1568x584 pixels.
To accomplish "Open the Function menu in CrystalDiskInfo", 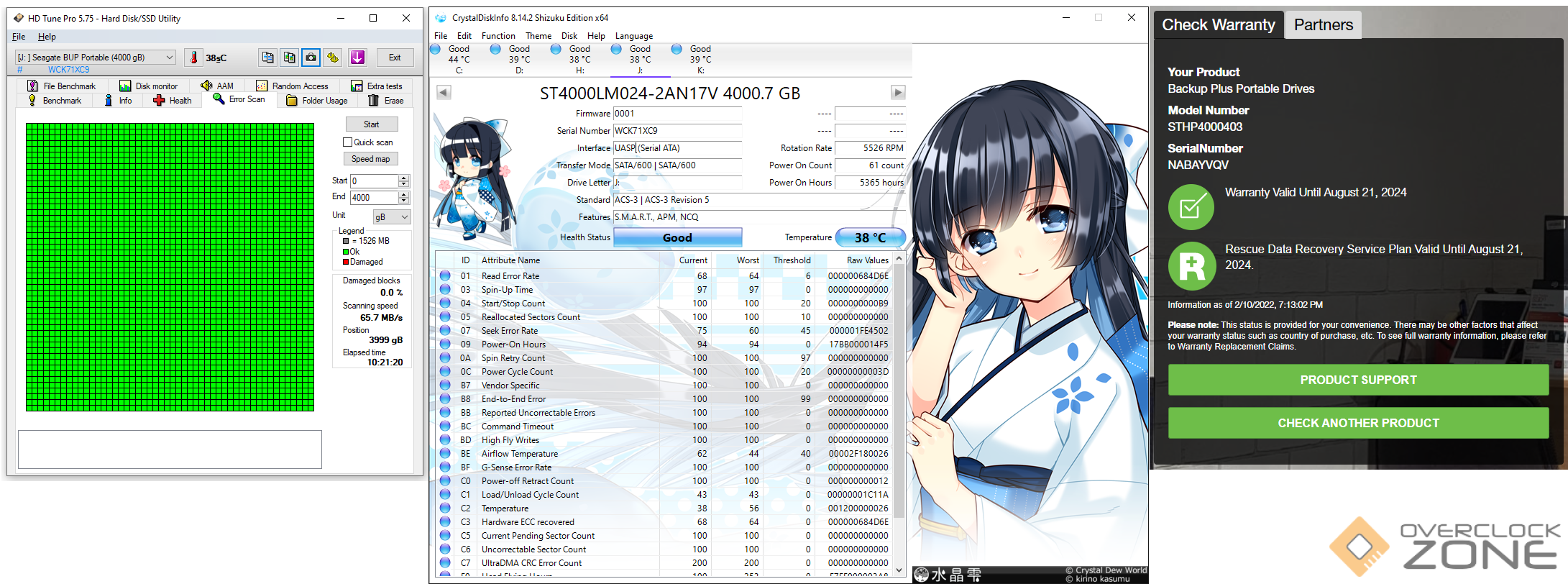I will point(498,36).
